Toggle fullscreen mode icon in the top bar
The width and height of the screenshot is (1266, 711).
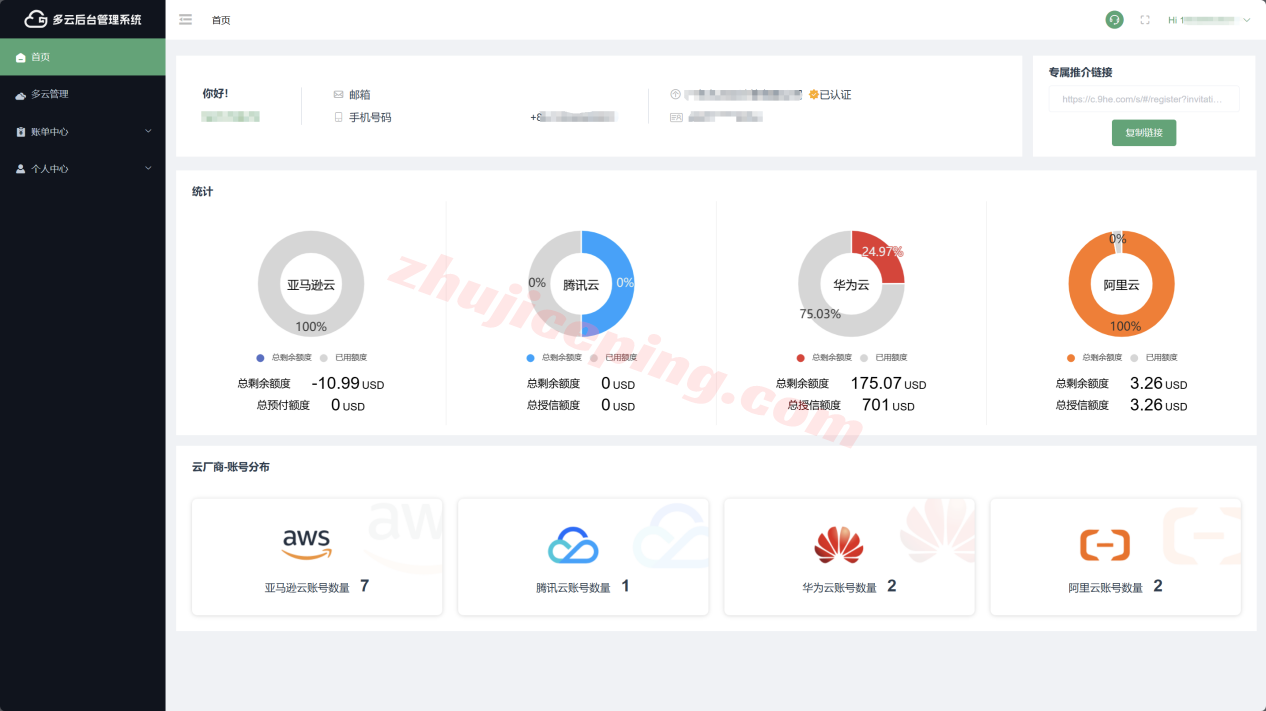1146,20
